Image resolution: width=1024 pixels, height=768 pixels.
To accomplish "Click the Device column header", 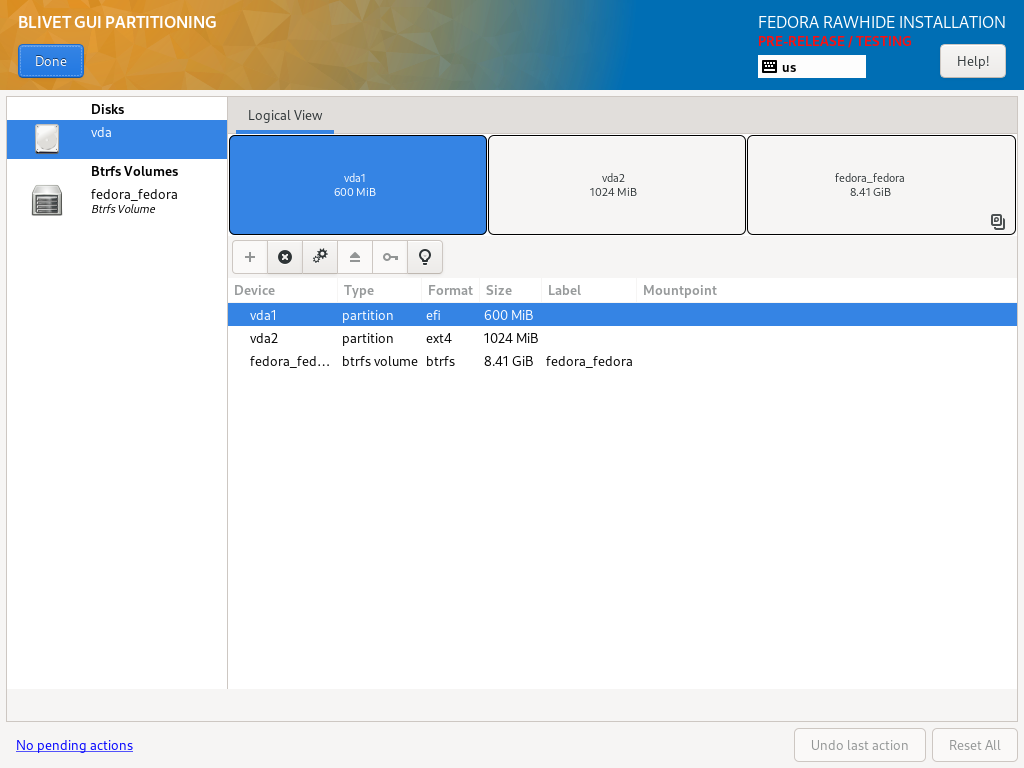I will point(283,291).
